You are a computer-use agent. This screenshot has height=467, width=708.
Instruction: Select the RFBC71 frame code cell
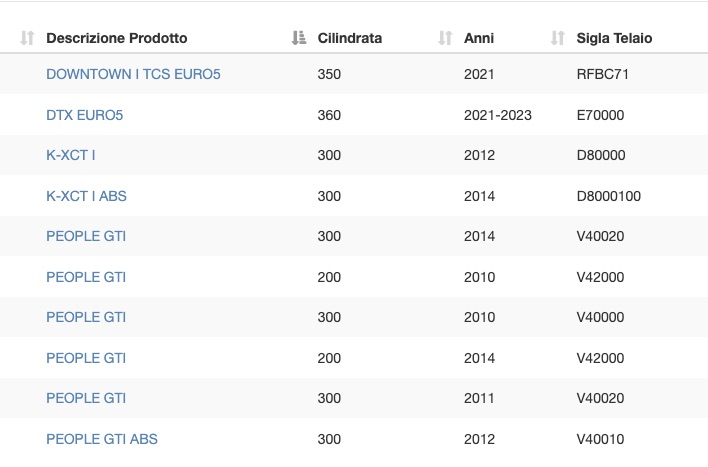pyautogui.click(x=602, y=74)
